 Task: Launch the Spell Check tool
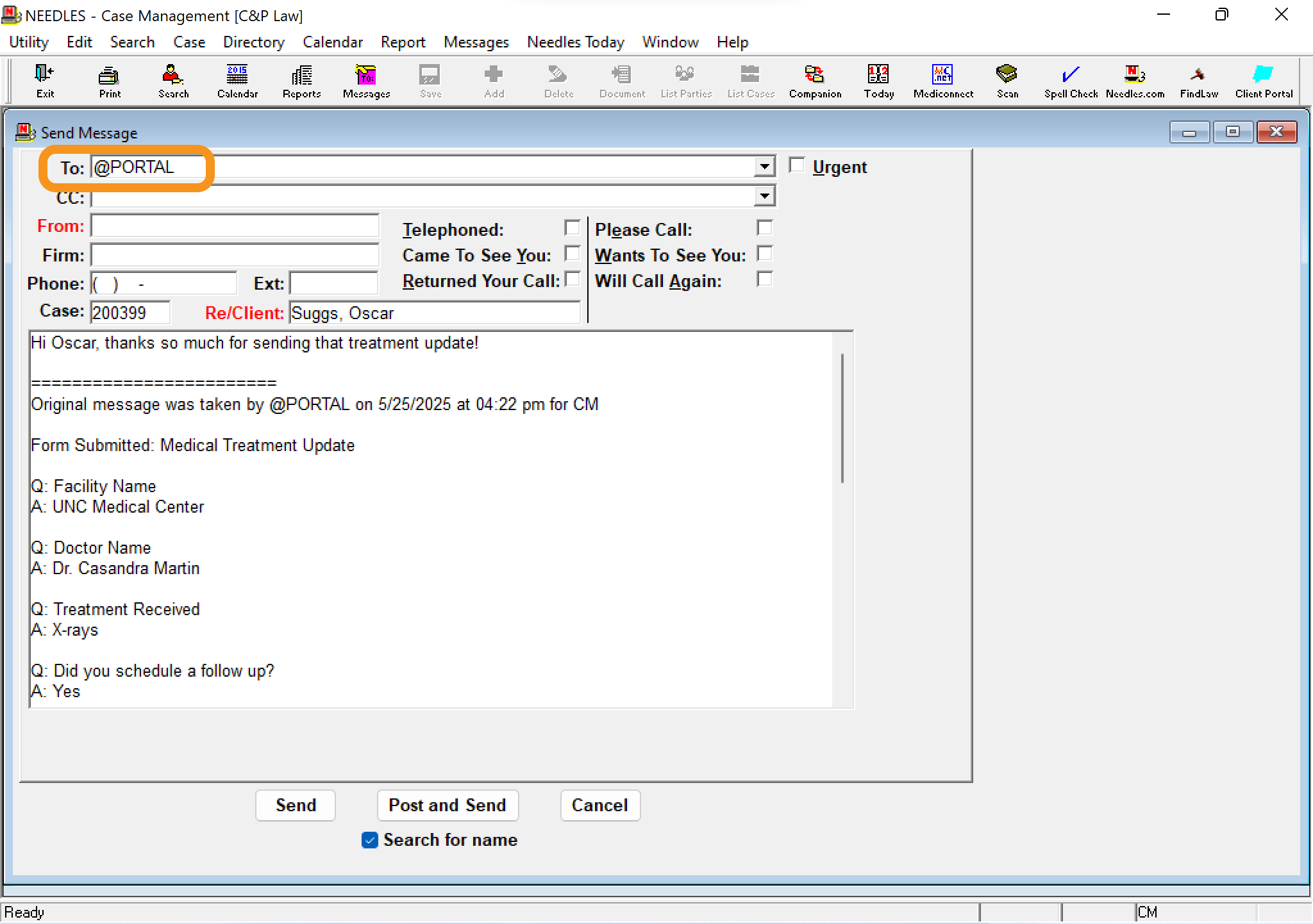pyautogui.click(x=1069, y=81)
